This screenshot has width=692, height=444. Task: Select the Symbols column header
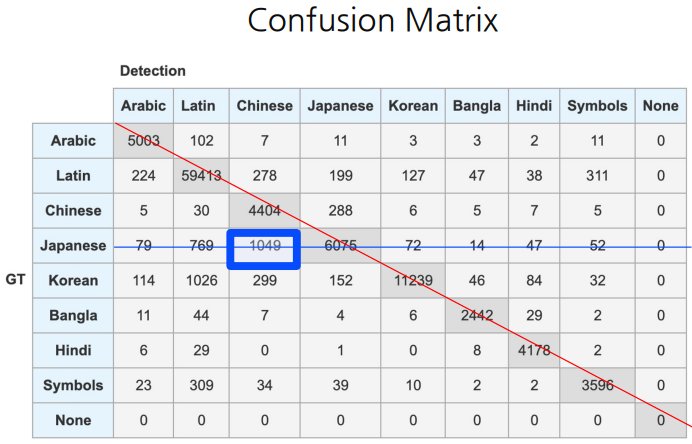(598, 106)
